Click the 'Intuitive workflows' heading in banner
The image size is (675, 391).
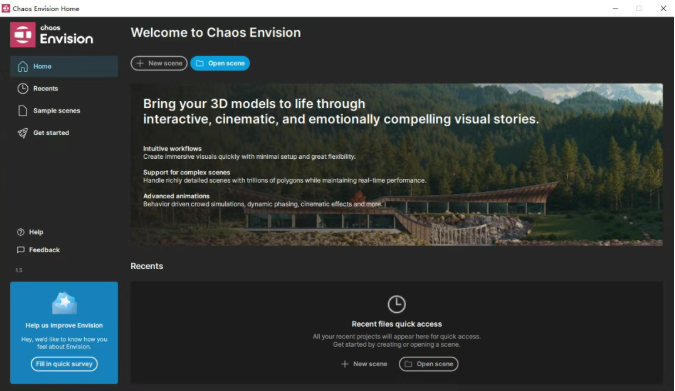point(172,149)
